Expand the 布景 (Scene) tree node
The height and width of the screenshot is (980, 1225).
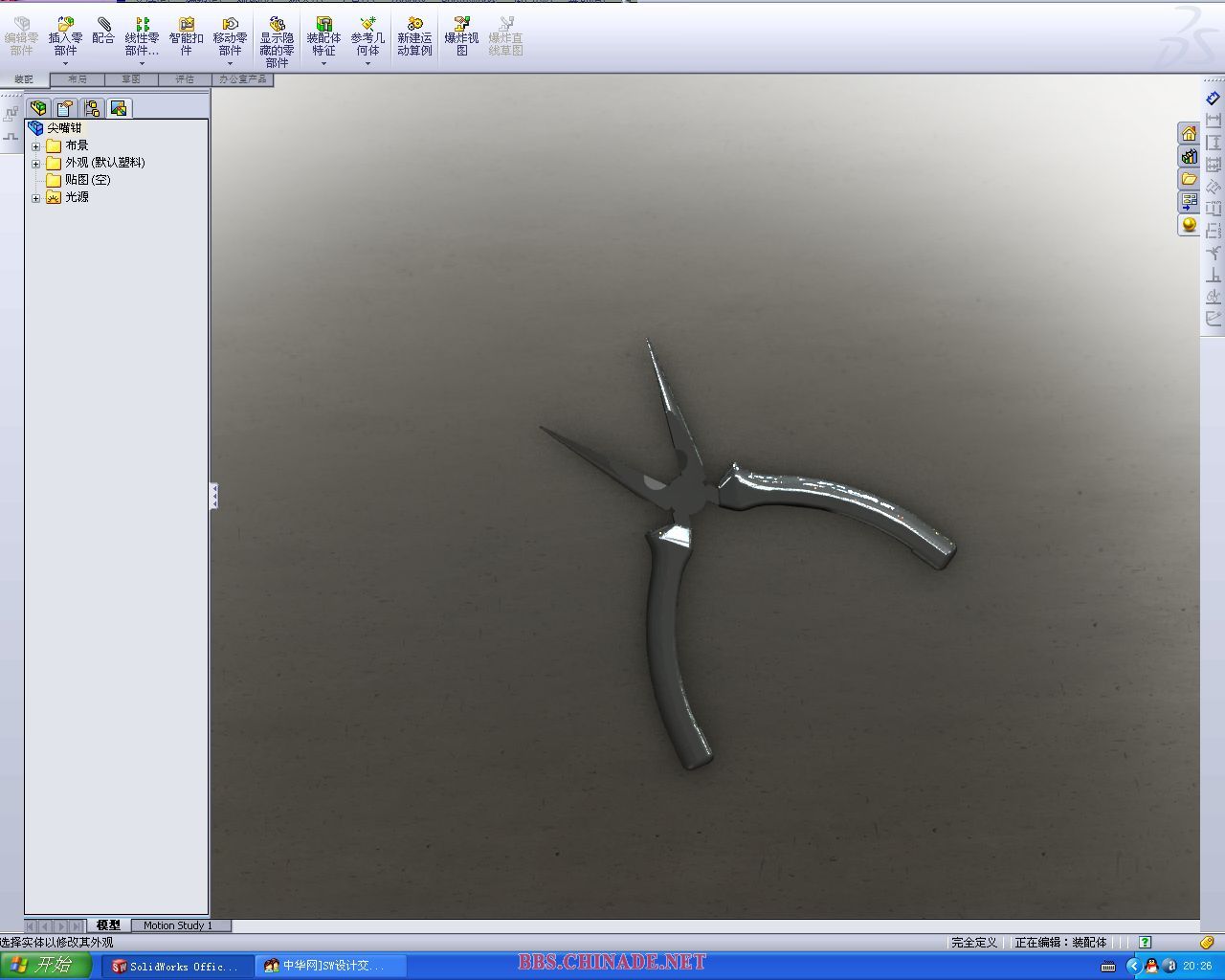coord(36,146)
